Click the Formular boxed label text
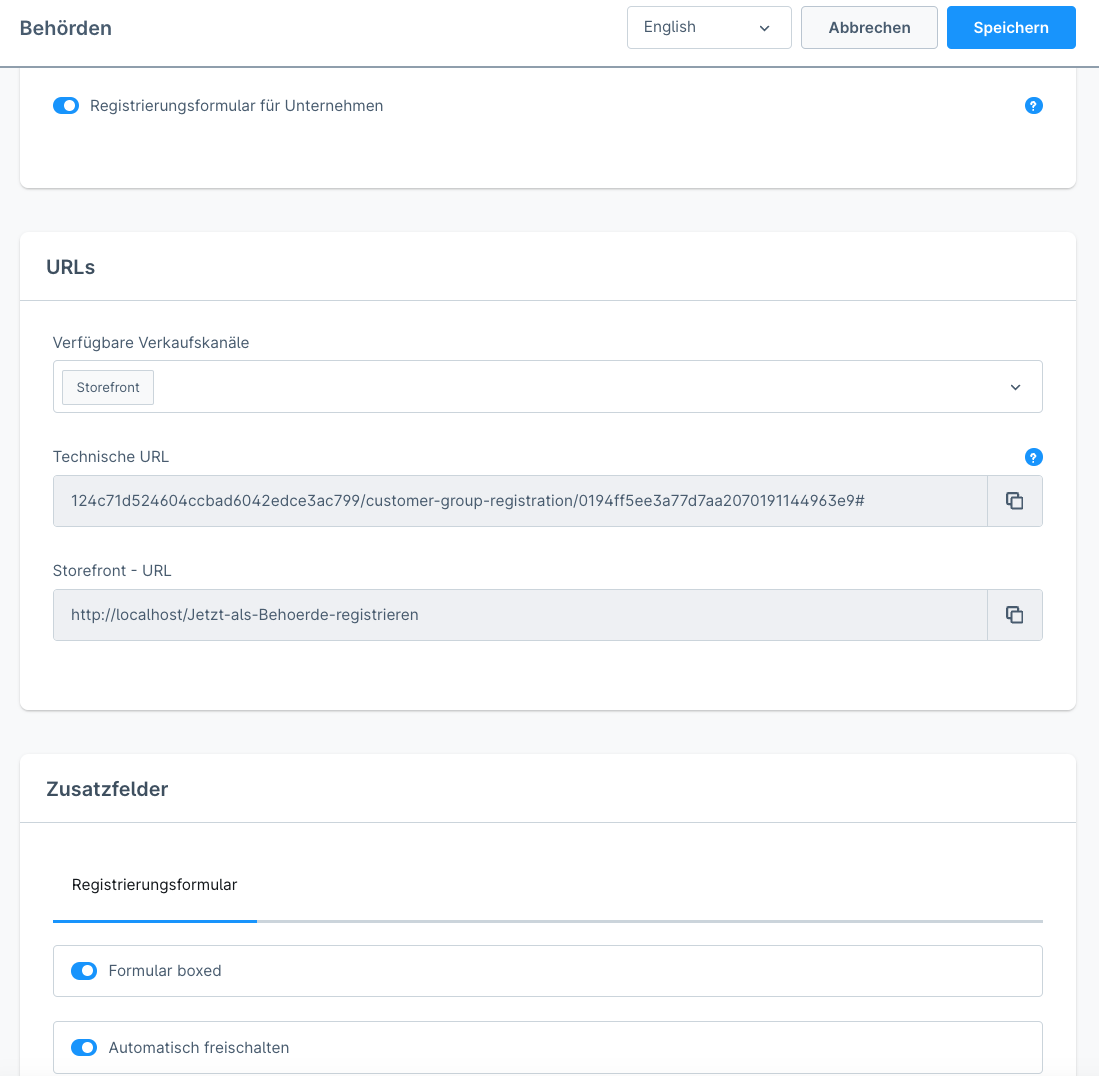This screenshot has height=1076, width=1099. pyautogui.click(x=165, y=971)
